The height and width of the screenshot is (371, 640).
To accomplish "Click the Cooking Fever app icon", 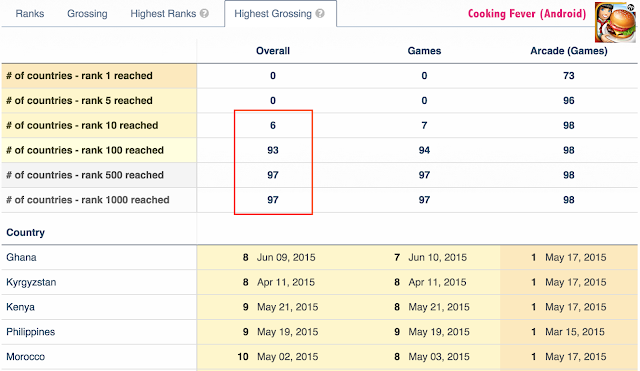I will [x=615, y=22].
